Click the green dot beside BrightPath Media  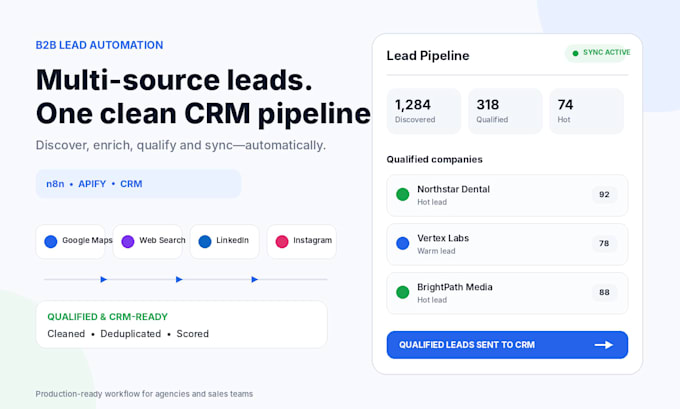[x=402, y=292]
